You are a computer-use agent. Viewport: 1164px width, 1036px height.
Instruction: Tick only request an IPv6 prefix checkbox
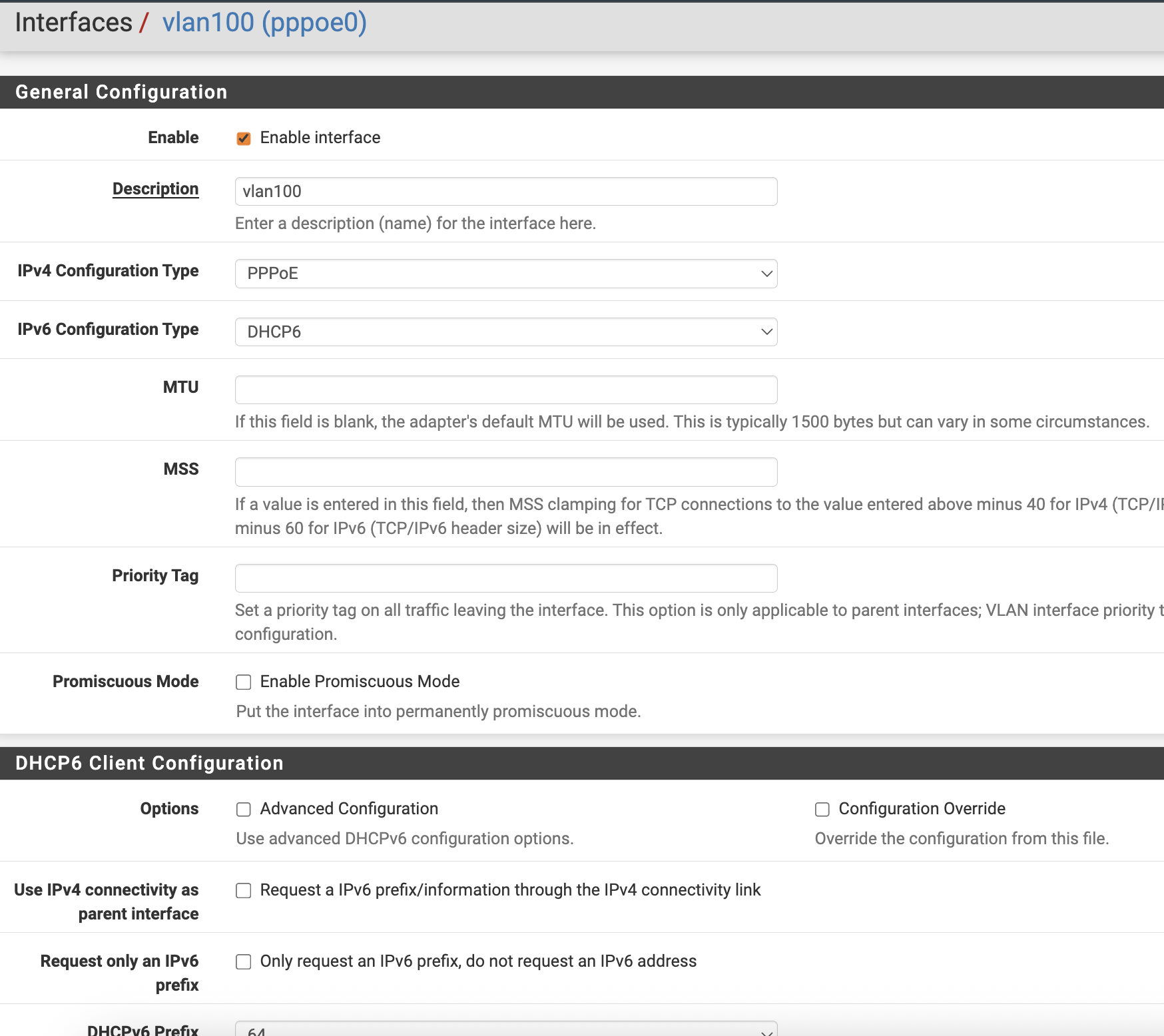pos(244,961)
